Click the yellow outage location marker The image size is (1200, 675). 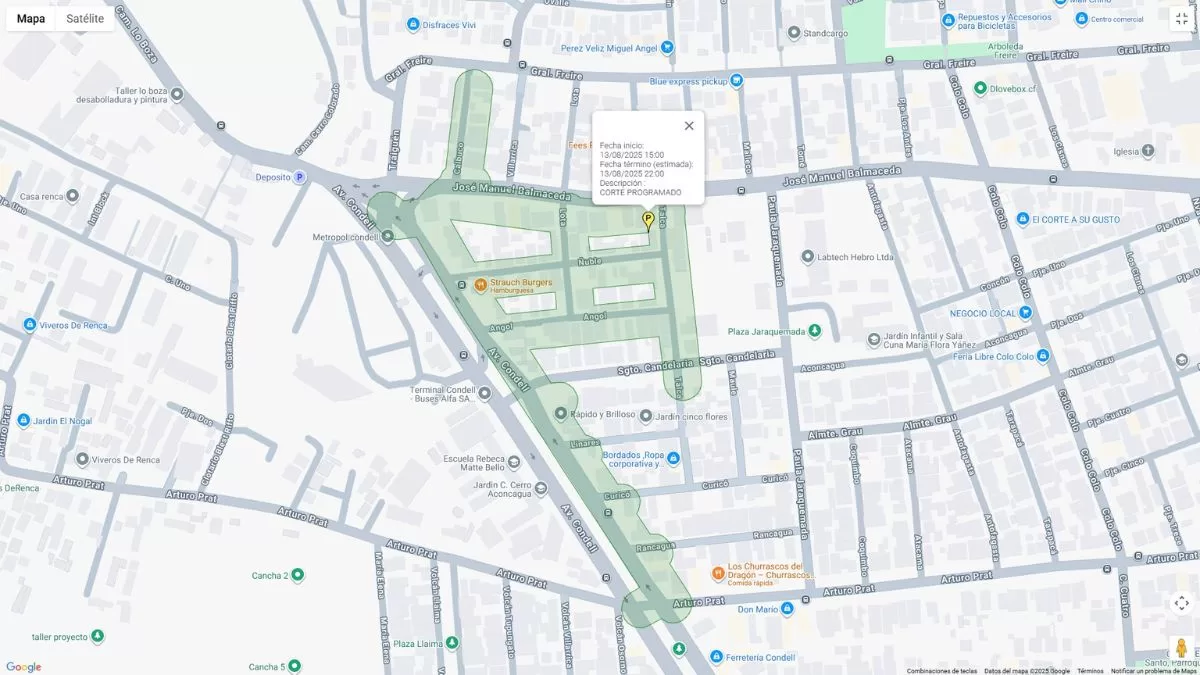[x=647, y=221]
